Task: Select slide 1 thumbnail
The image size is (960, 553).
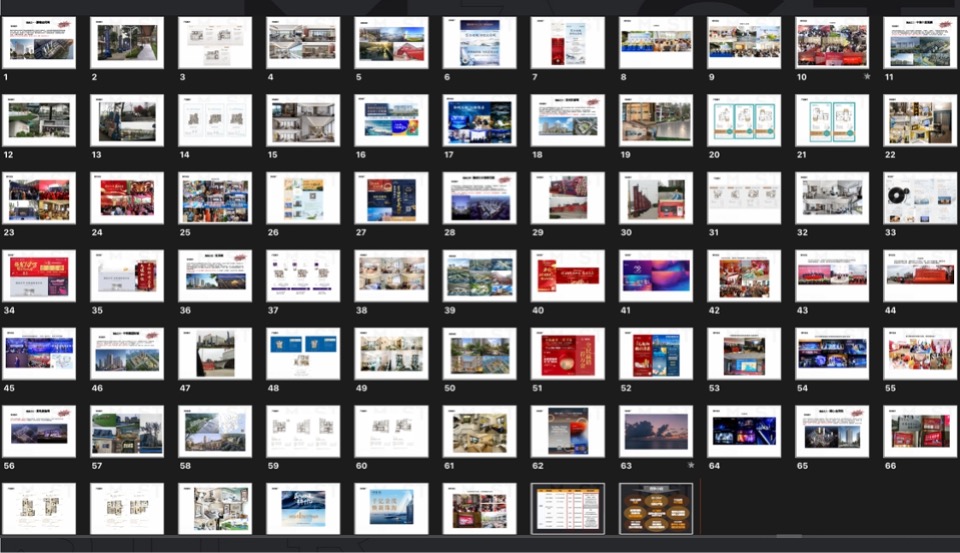Action: (39, 42)
